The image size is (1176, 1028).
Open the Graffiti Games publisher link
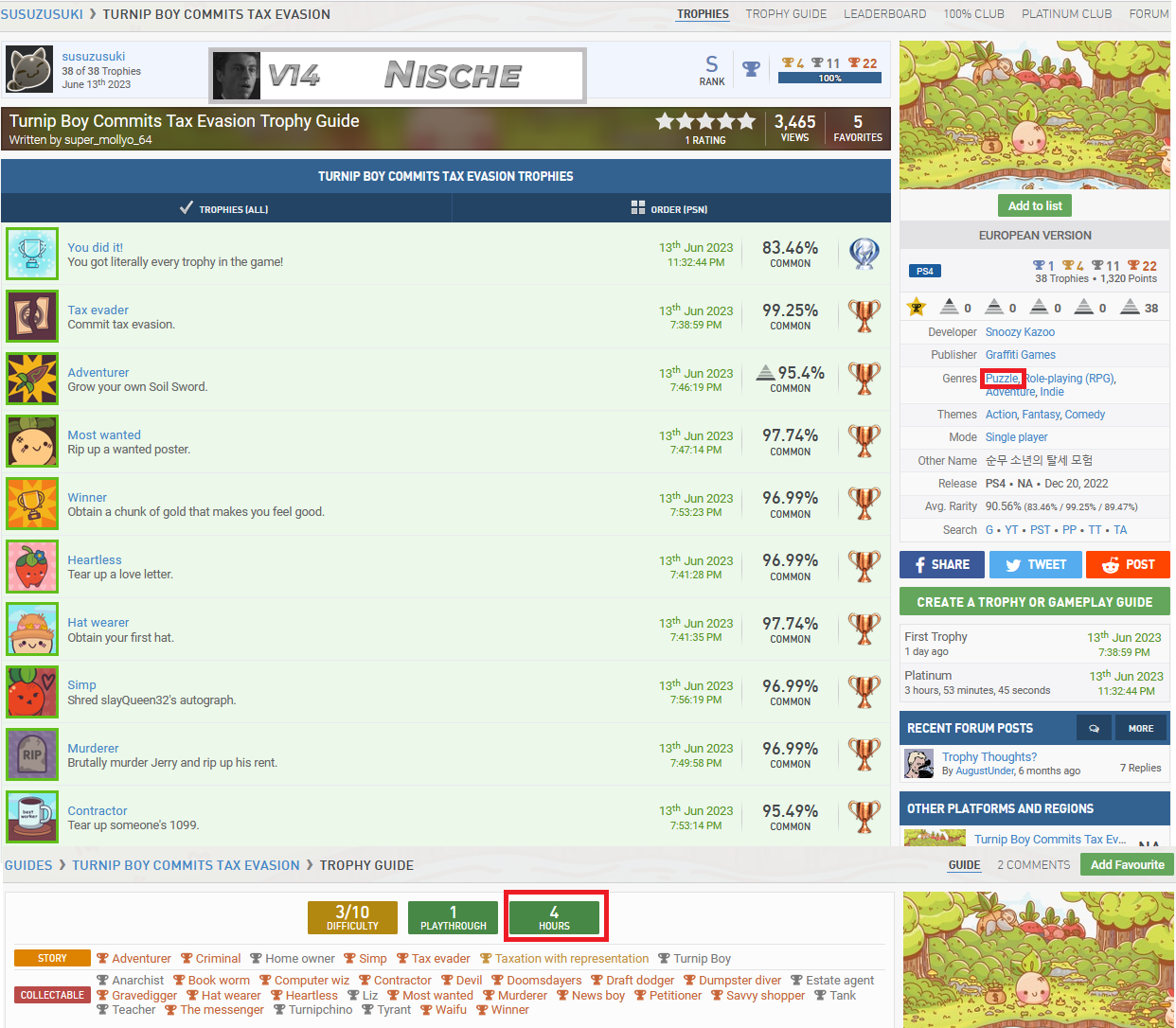tap(1021, 355)
